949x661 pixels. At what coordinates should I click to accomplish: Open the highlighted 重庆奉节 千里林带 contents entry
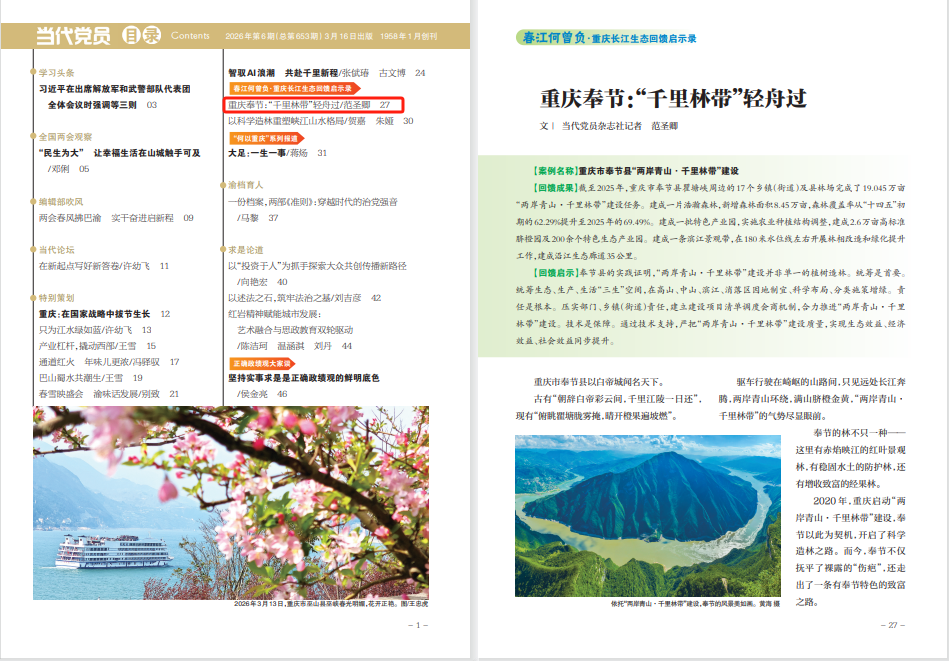pos(314,105)
